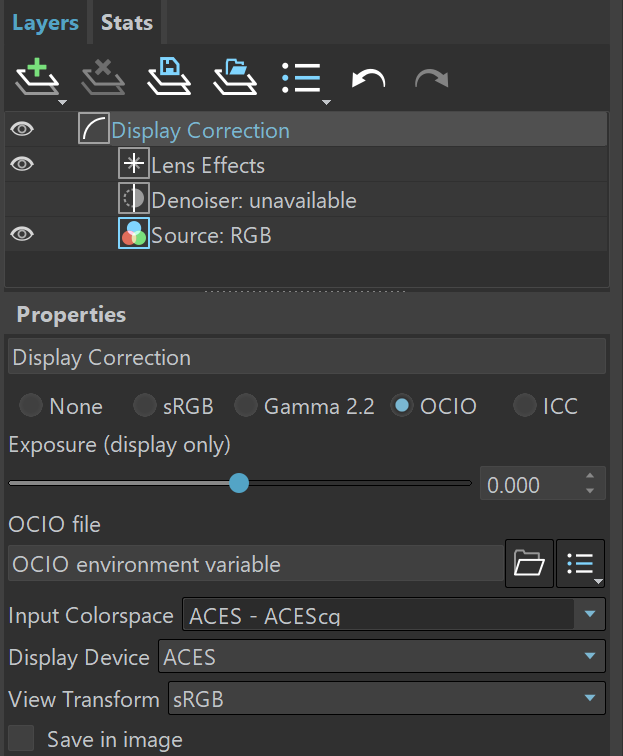This screenshot has height=756, width=623.
Task: Open the Input Colorspace dropdown
Action: click(x=394, y=615)
